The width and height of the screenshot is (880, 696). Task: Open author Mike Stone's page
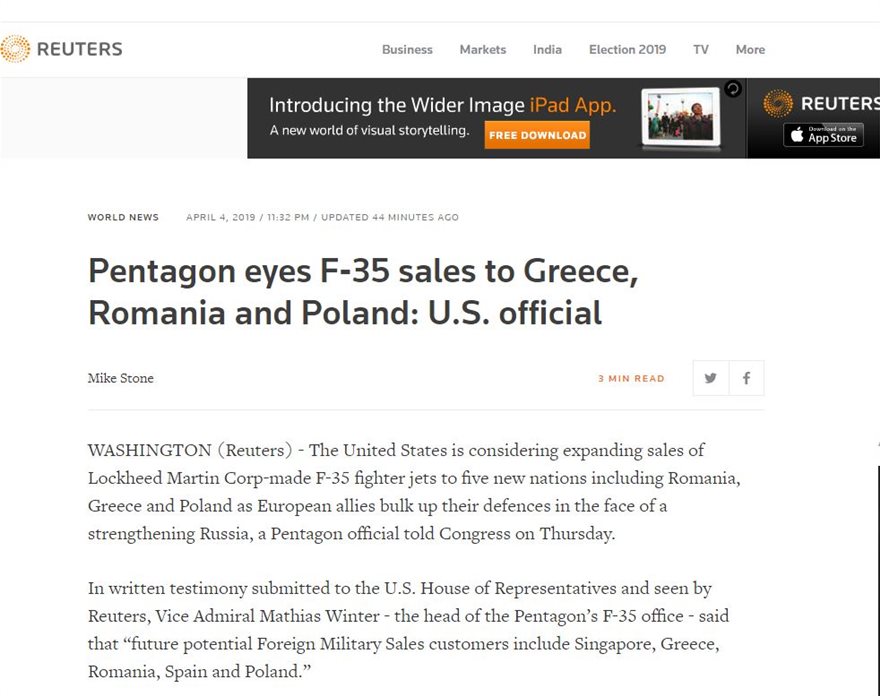tap(121, 378)
